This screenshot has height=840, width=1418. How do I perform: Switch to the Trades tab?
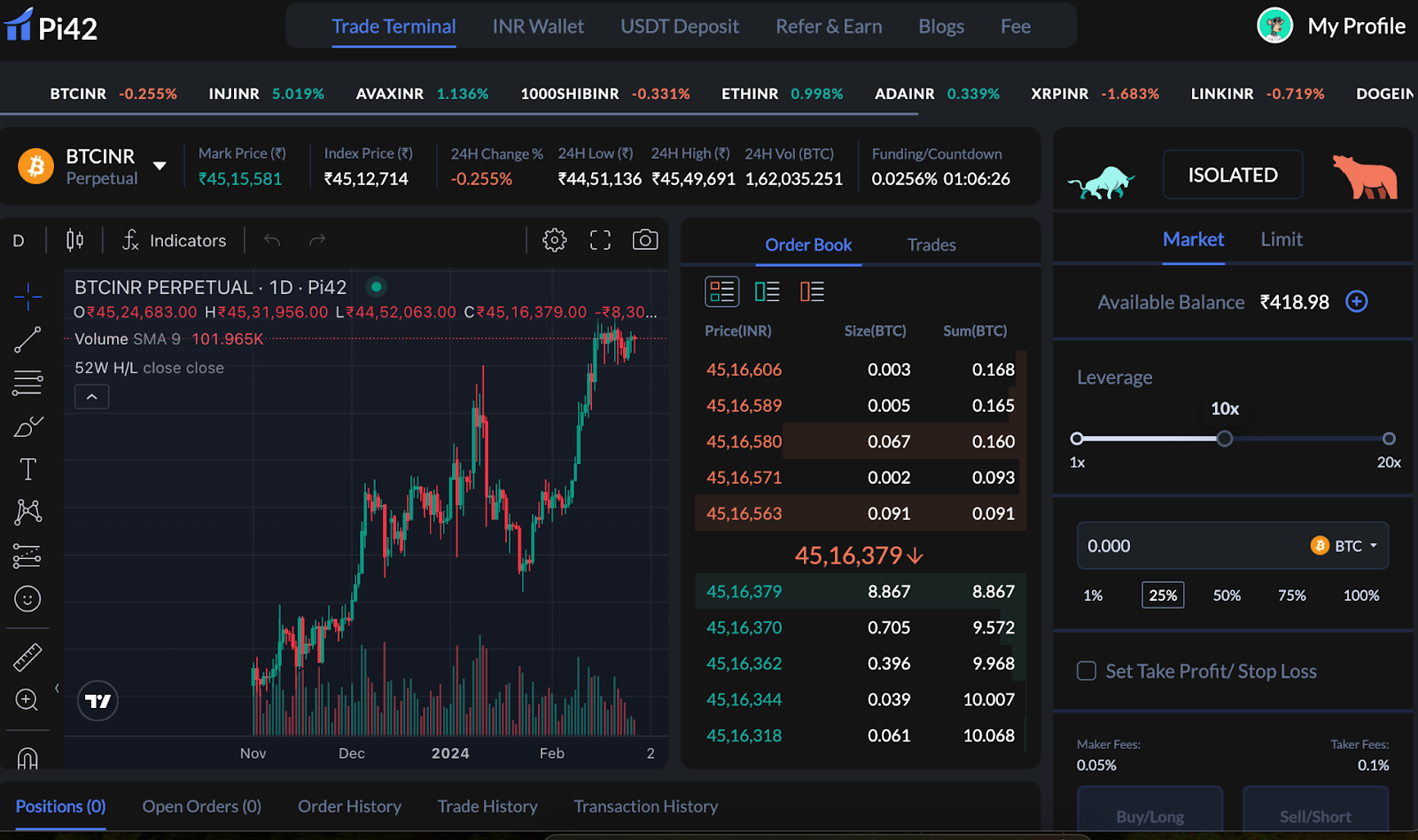931,245
